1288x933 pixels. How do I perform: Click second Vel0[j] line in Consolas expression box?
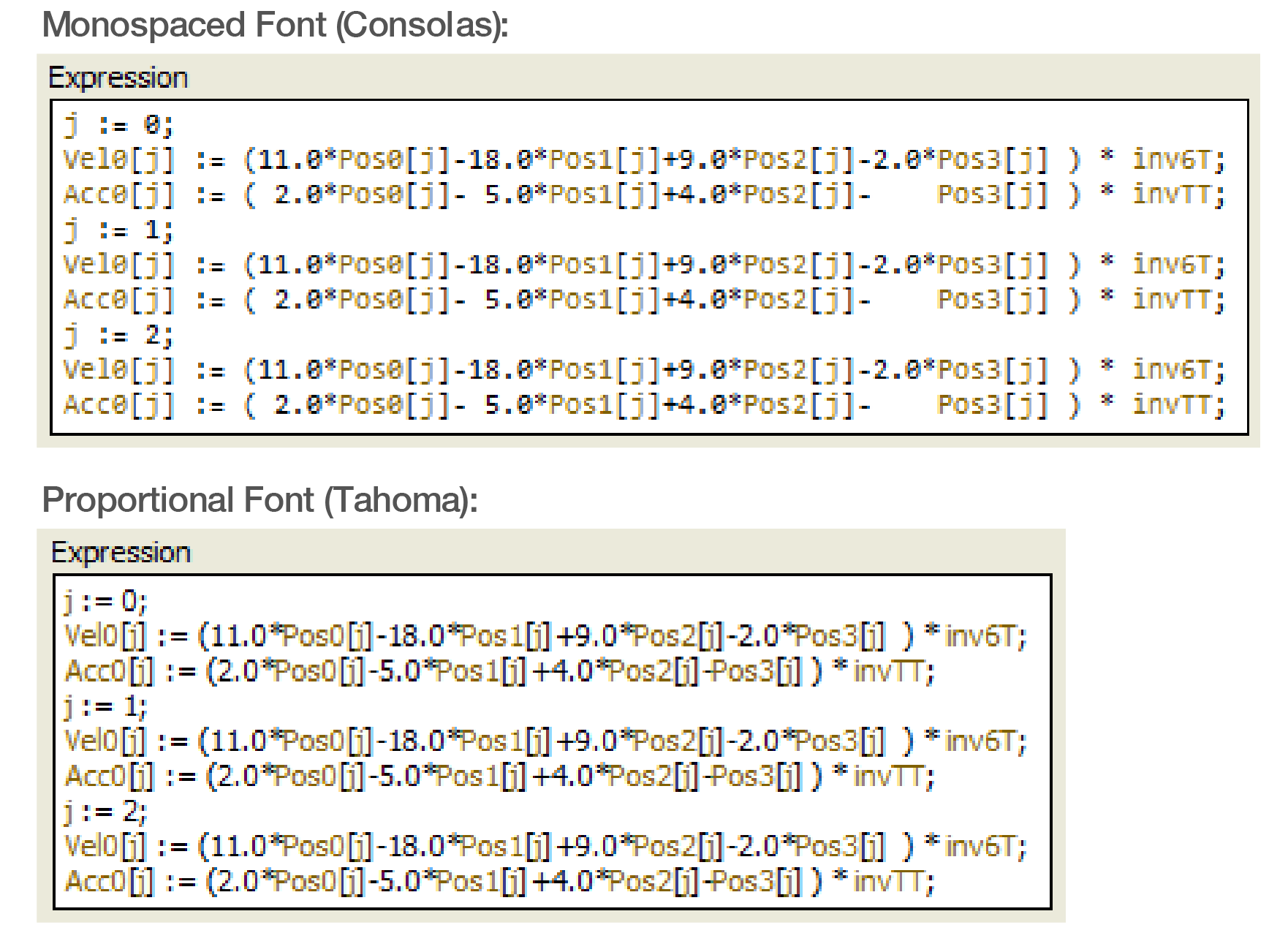(643, 265)
